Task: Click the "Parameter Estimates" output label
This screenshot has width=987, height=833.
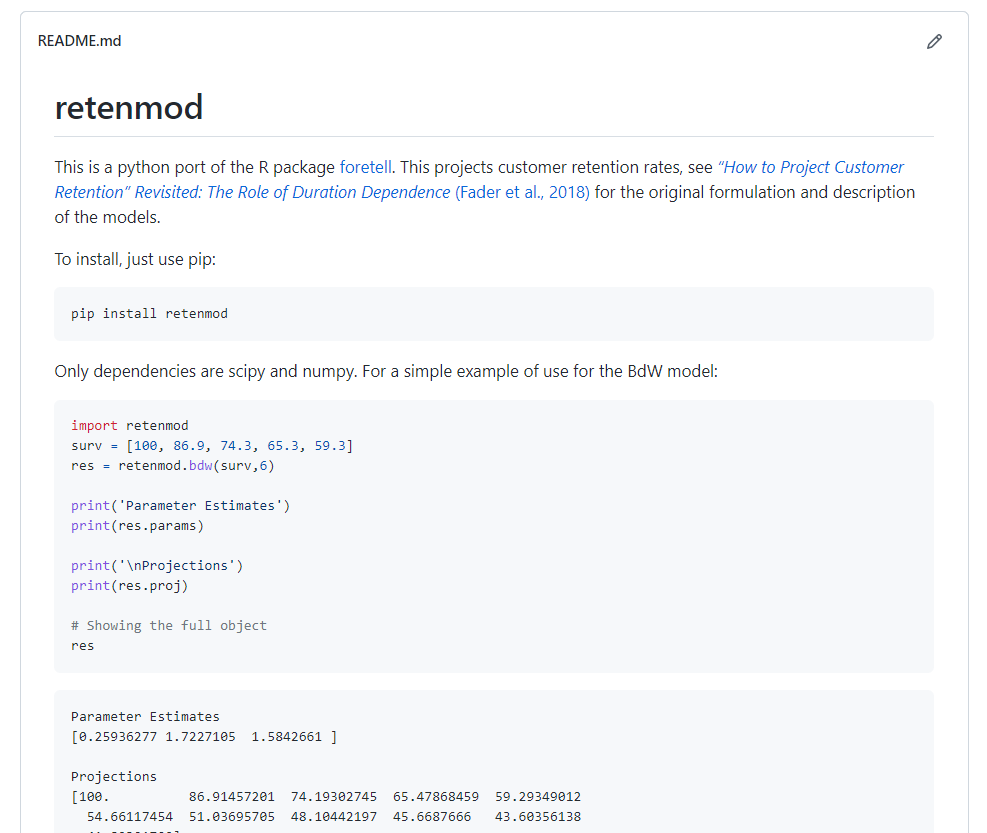Action: pyautogui.click(x=145, y=716)
